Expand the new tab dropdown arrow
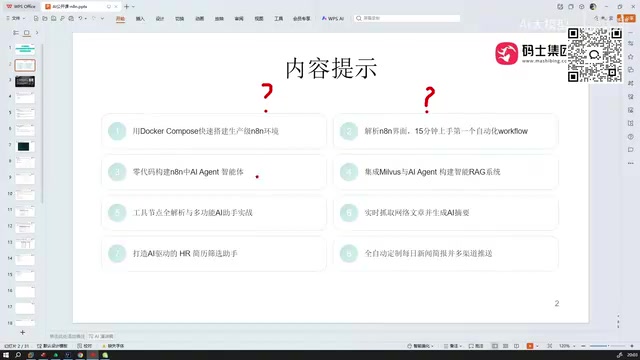This screenshot has height=360, width=640. (133, 7)
